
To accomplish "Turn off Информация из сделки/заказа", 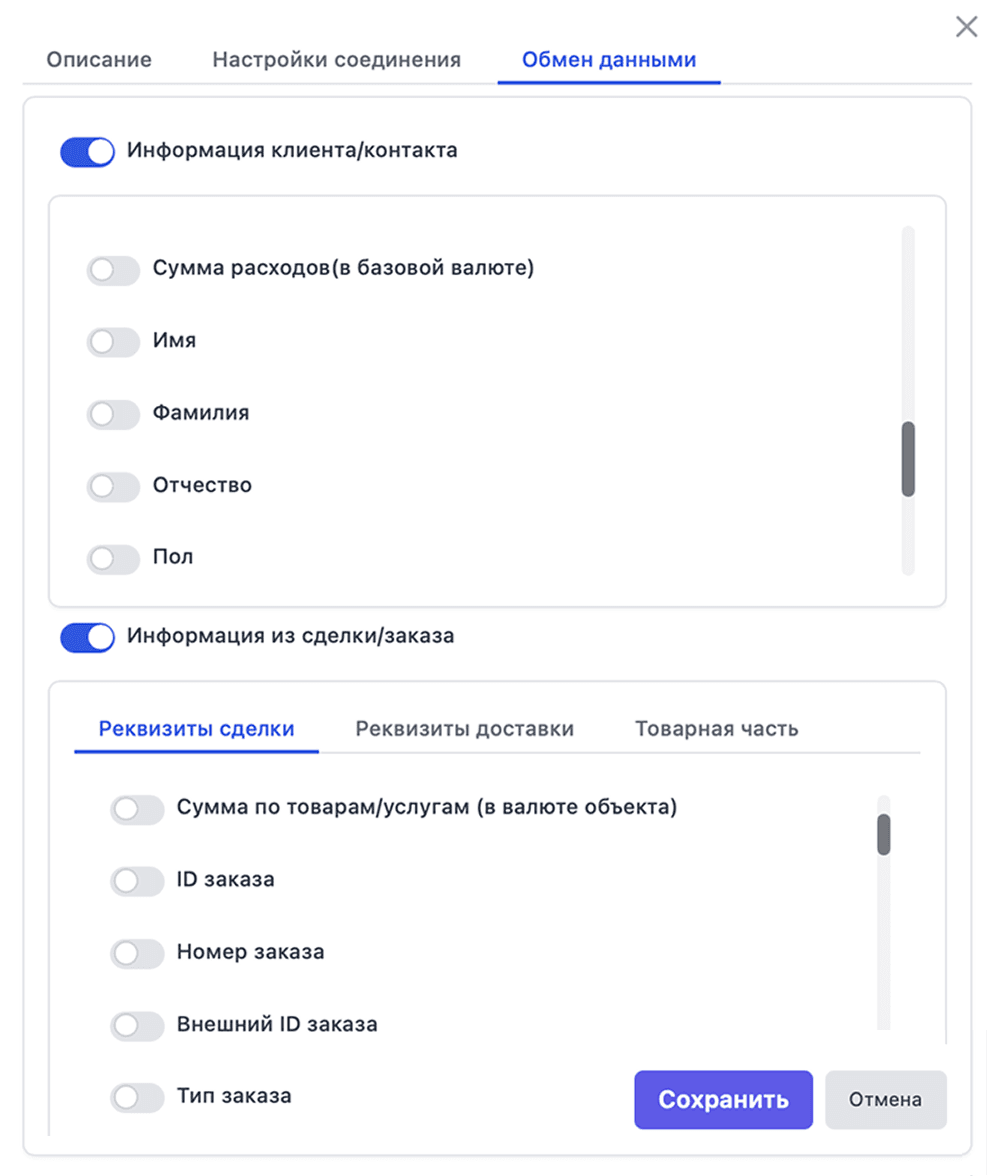I will coord(86,636).
